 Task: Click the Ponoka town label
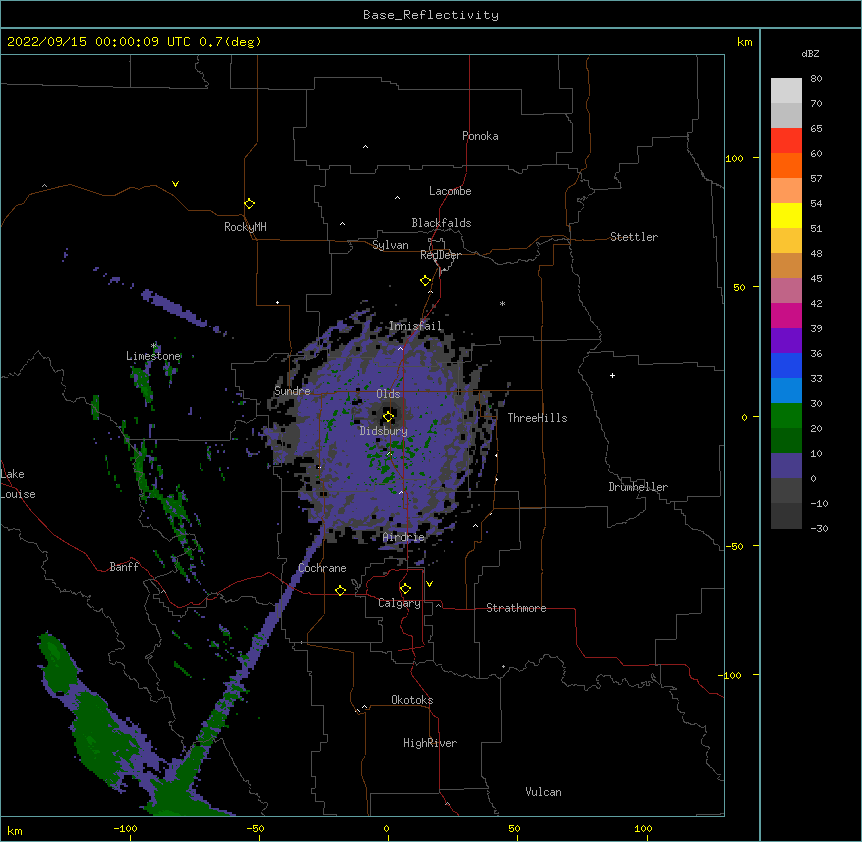480,136
